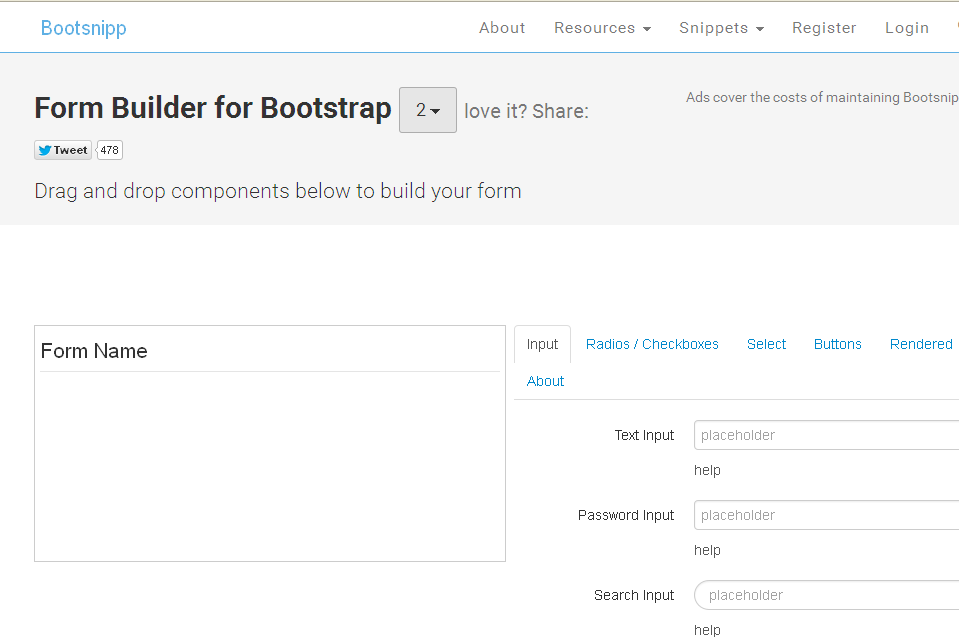Image resolution: width=959 pixels, height=637 pixels.
Task: Open the Login link
Action: click(907, 28)
